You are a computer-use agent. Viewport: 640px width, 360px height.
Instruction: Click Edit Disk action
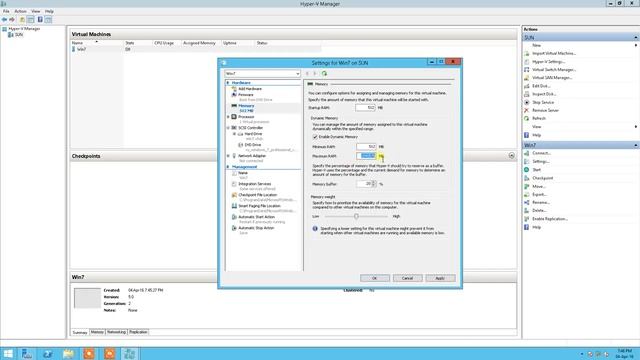click(x=541, y=86)
